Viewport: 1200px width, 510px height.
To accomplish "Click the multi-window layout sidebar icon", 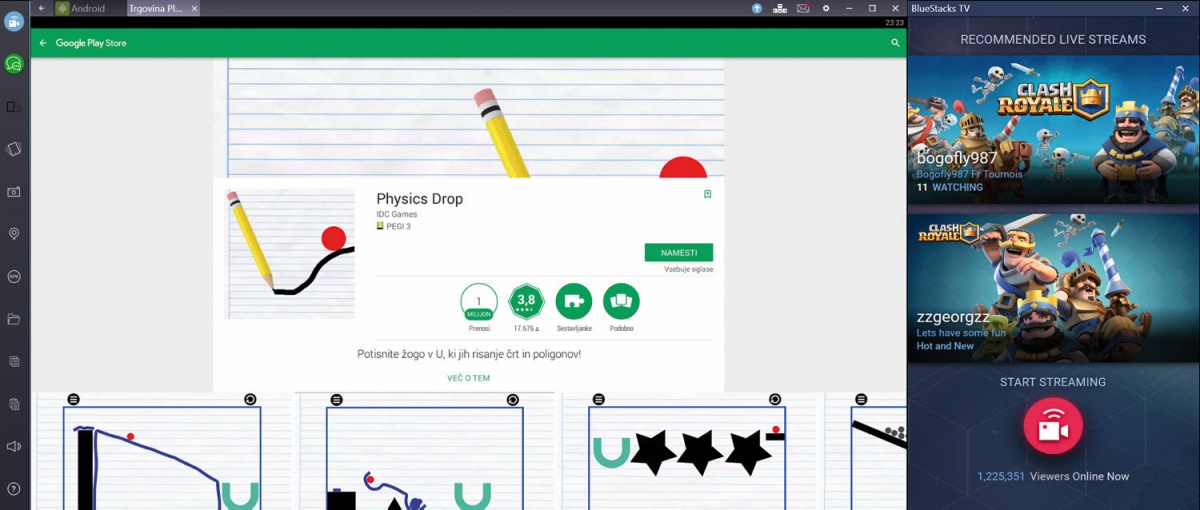I will 14,107.
